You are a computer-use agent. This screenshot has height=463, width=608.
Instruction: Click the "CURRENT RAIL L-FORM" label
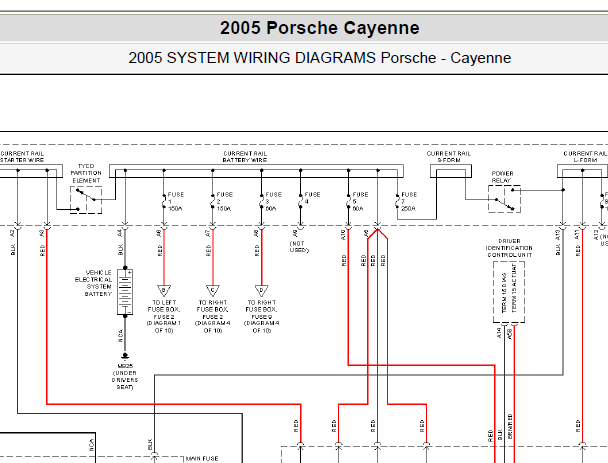point(585,157)
